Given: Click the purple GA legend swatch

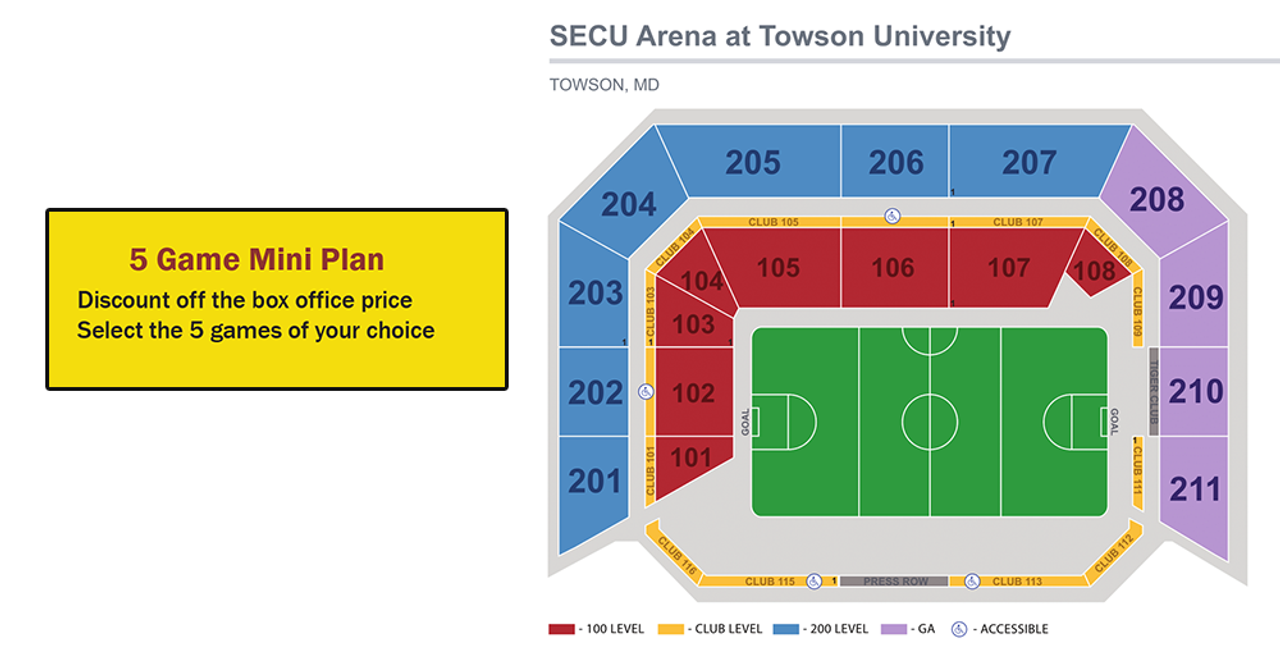Looking at the screenshot, I should 893,629.
